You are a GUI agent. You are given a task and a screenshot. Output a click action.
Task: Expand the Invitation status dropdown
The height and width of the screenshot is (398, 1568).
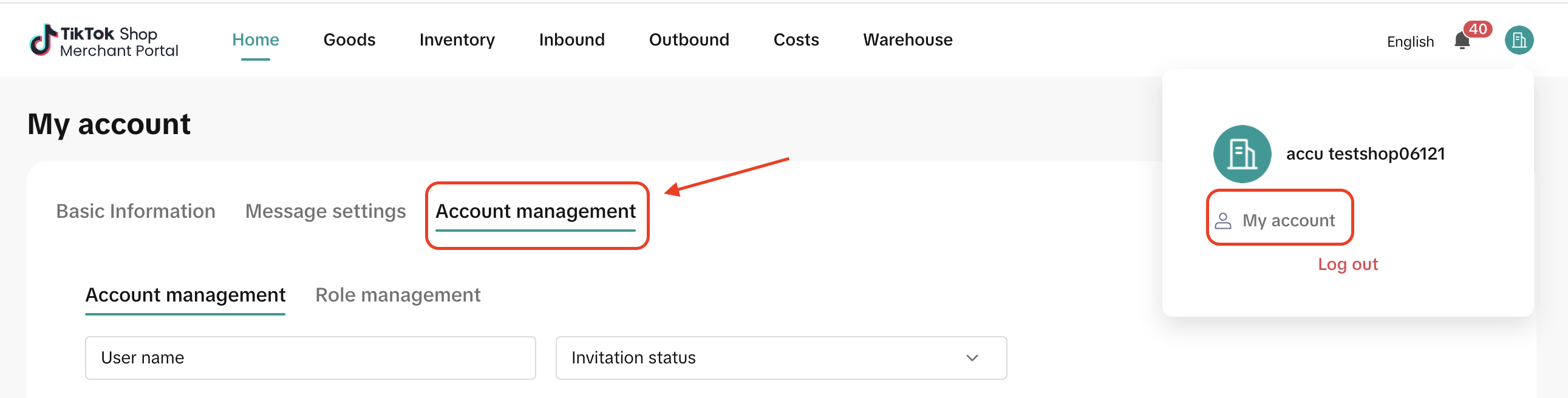pos(780,358)
